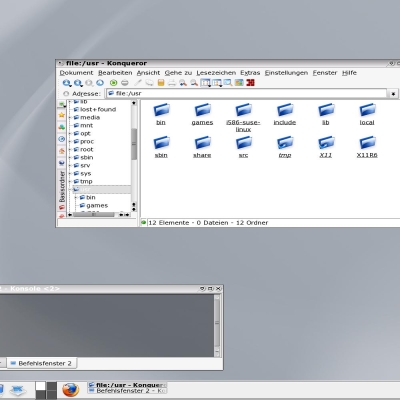400x400 pixels.
Task: Select the Befehlsfenster 2 tab in Konsole
Action: [42, 363]
